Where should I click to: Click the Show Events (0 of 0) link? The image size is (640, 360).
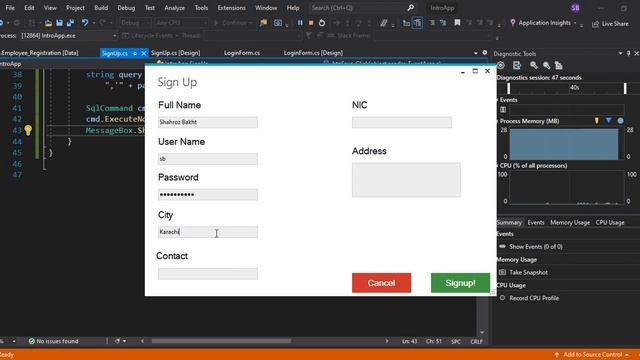[x=536, y=247]
